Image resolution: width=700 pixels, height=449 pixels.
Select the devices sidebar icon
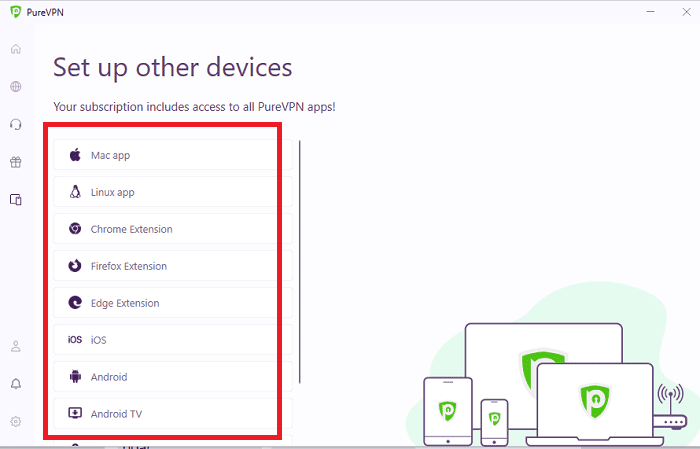tap(16, 200)
